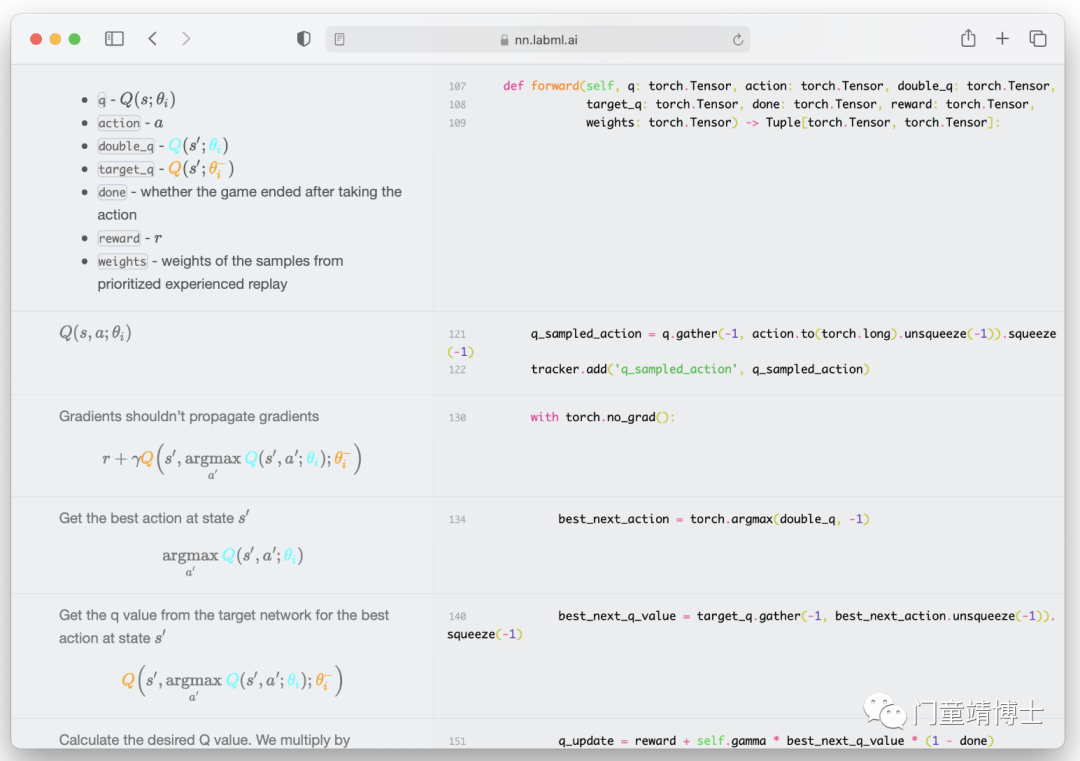This screenshot has height=761, width=1080.
Task: Click the 'target_q' inline code label
Action: pos(126,169)
